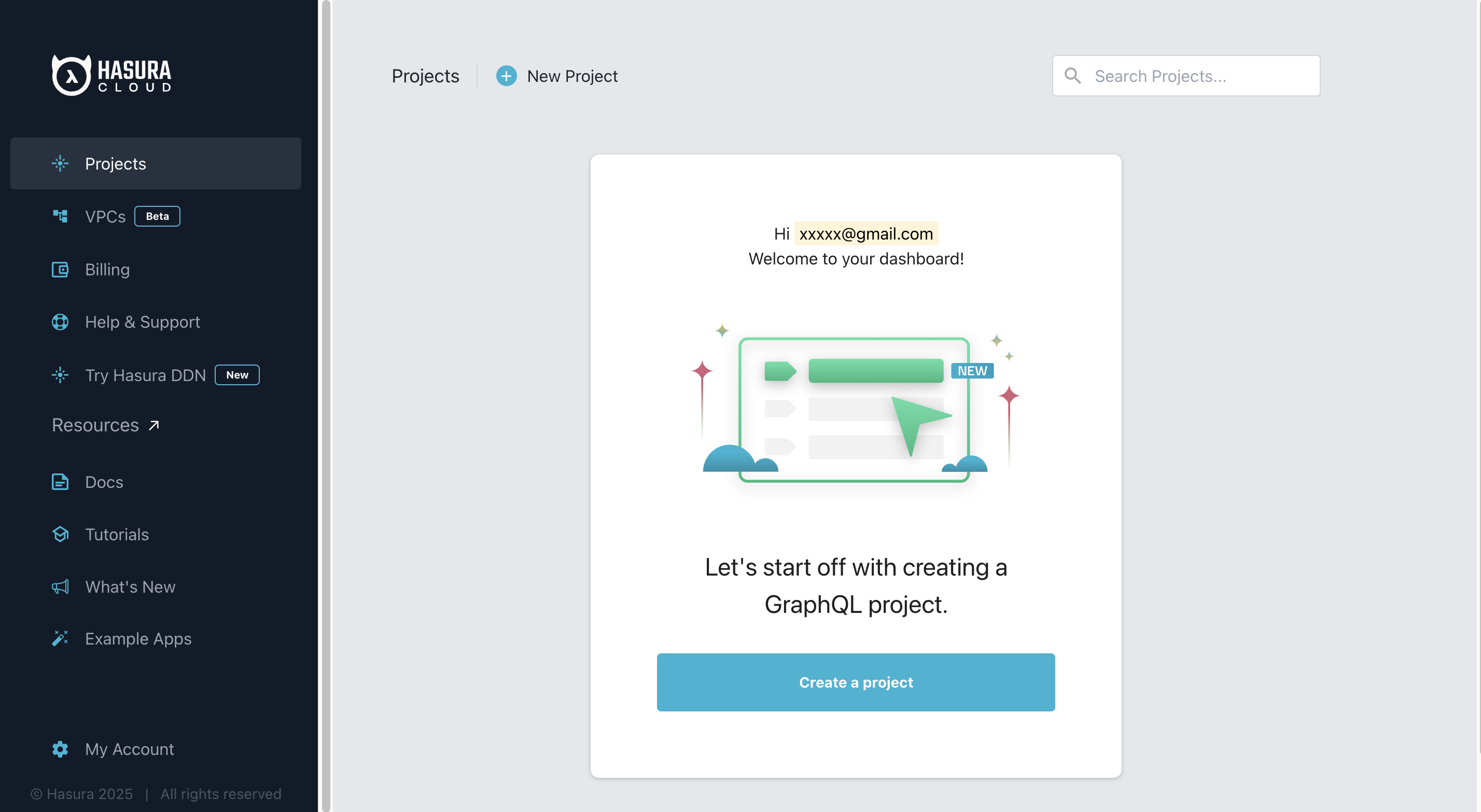The height and width of the screenshot is (812, 1481).
Task: Click the Example Apps wand icon
Action: pos(60,638)
